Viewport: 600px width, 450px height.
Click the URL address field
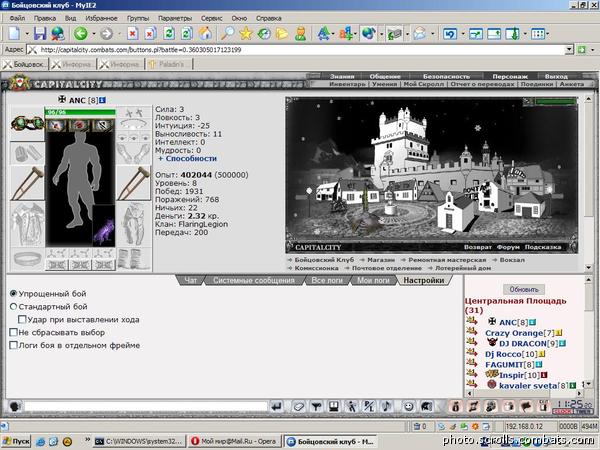302,49
